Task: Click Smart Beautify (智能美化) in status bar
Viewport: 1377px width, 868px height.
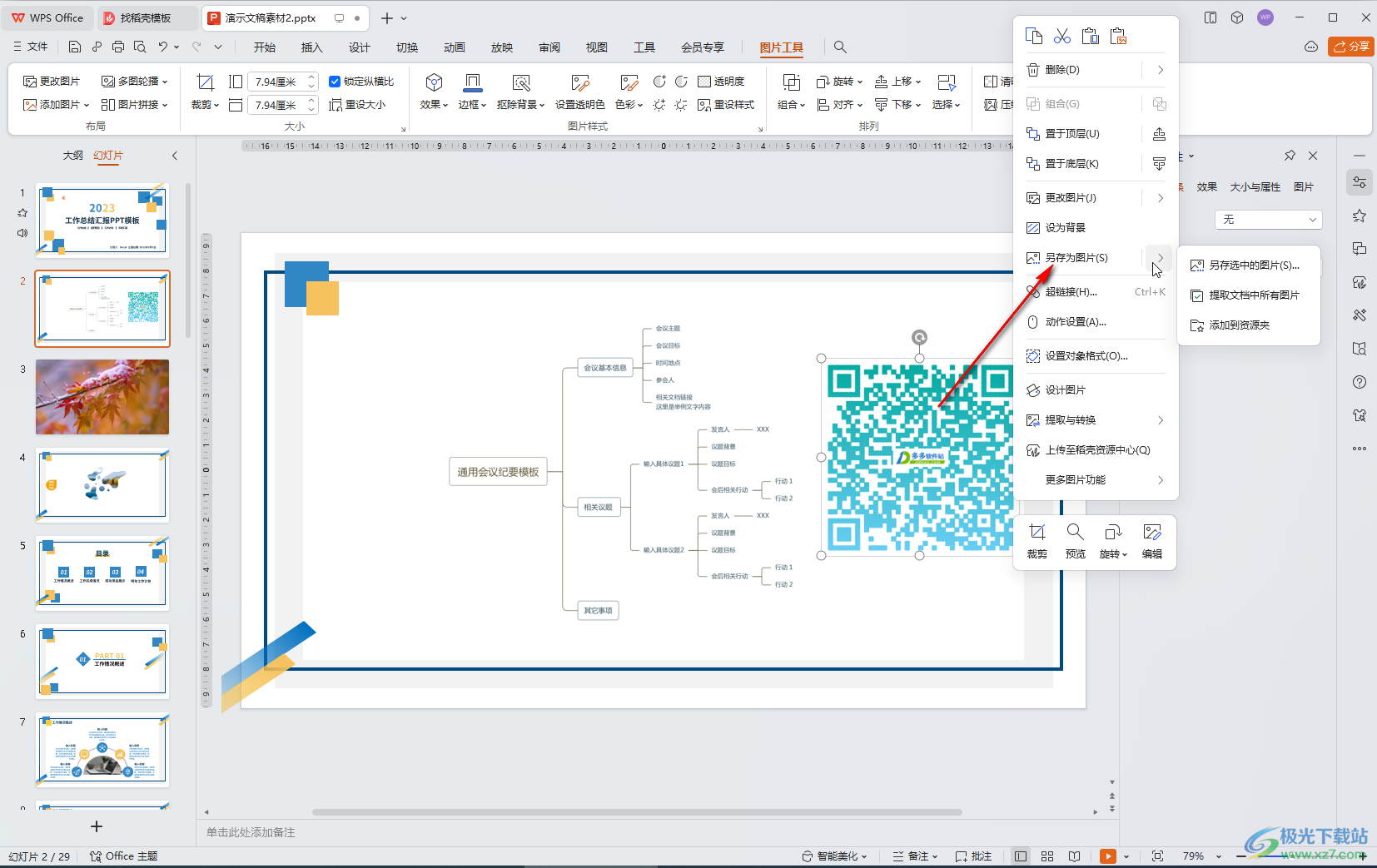Action: pyautogui.click(x=834, y=856)
